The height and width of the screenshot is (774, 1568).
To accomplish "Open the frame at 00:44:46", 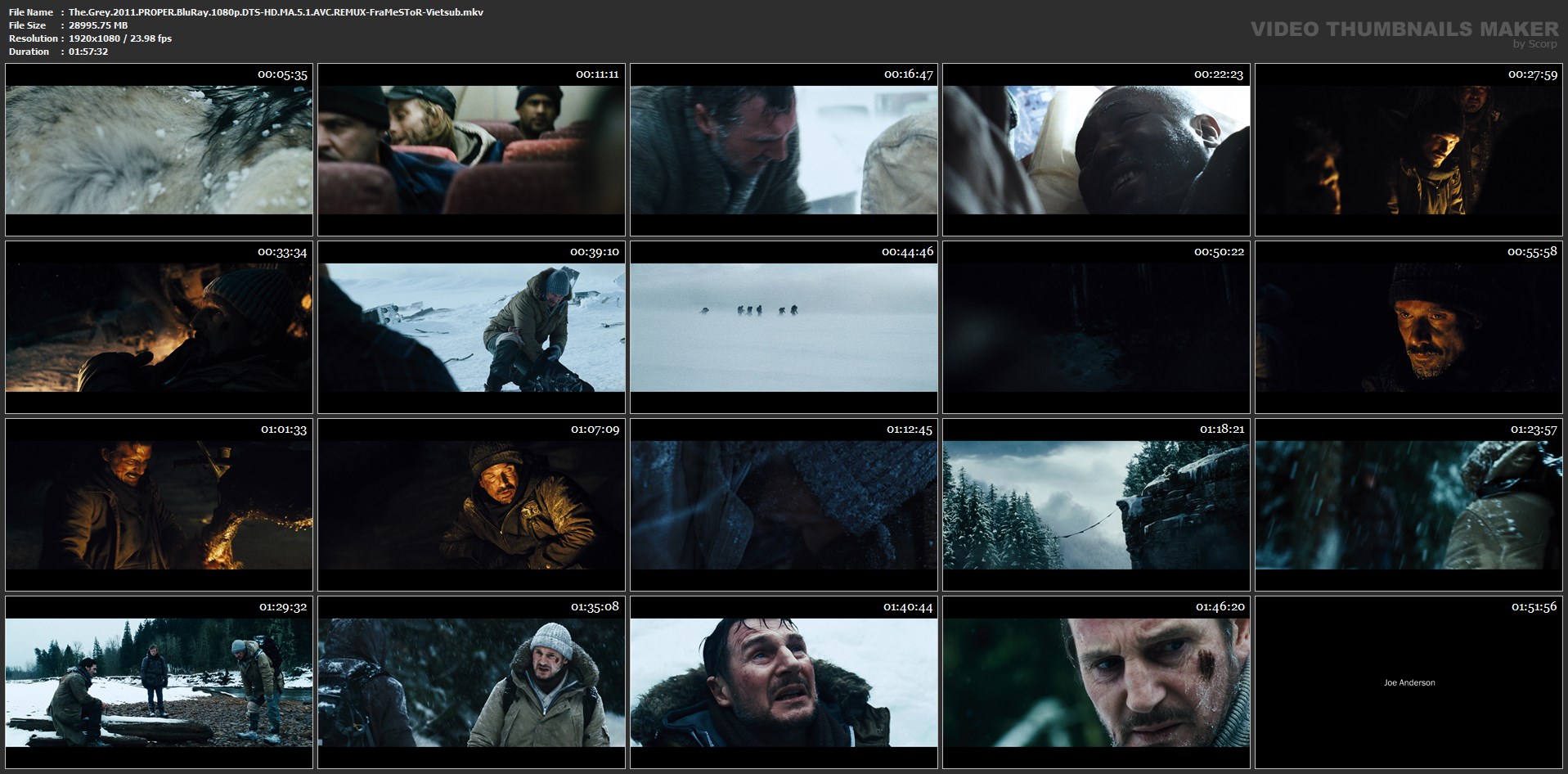I will pos(784,327).
